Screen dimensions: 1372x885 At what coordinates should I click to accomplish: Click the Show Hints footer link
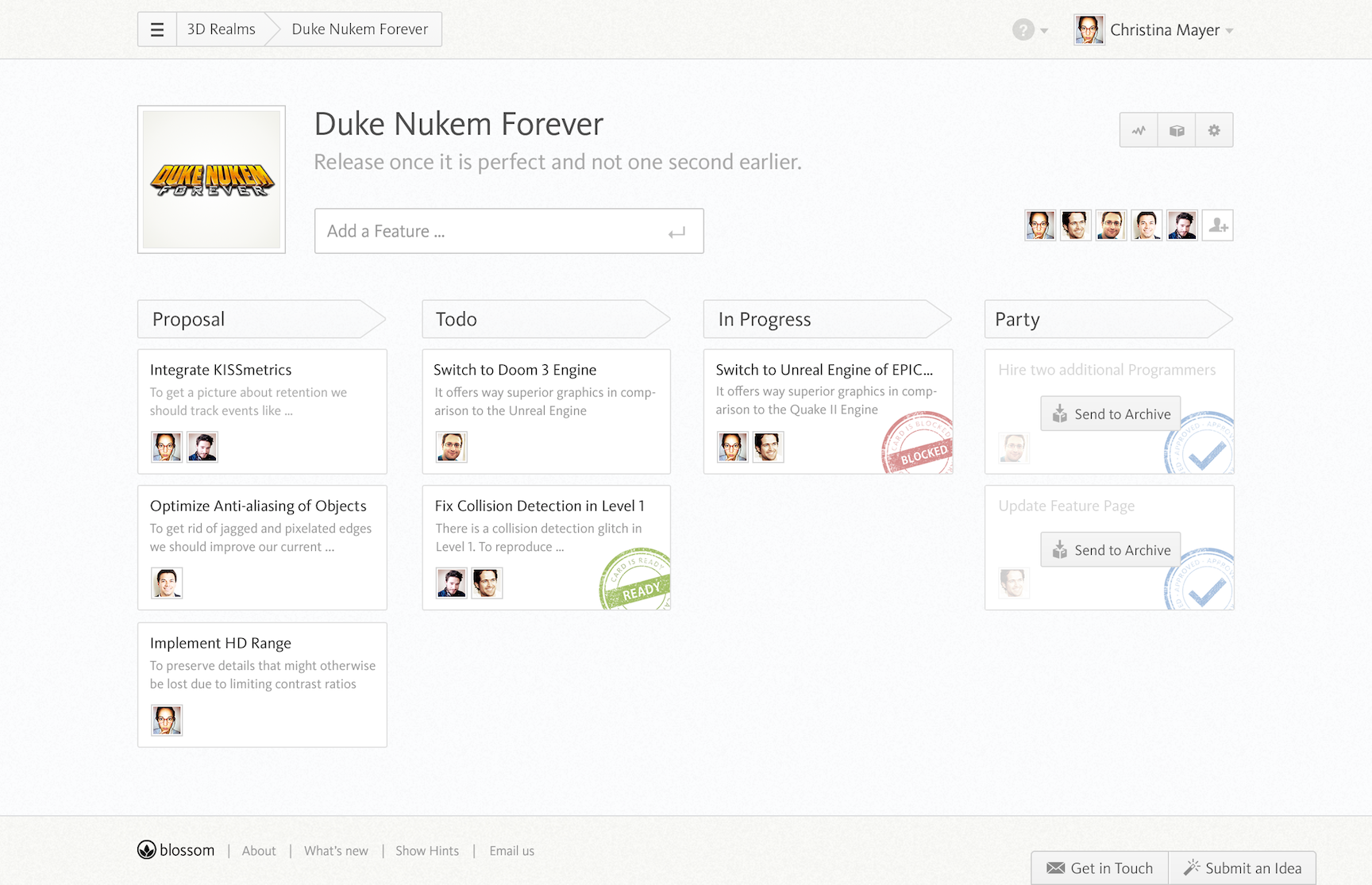[427, 851]
